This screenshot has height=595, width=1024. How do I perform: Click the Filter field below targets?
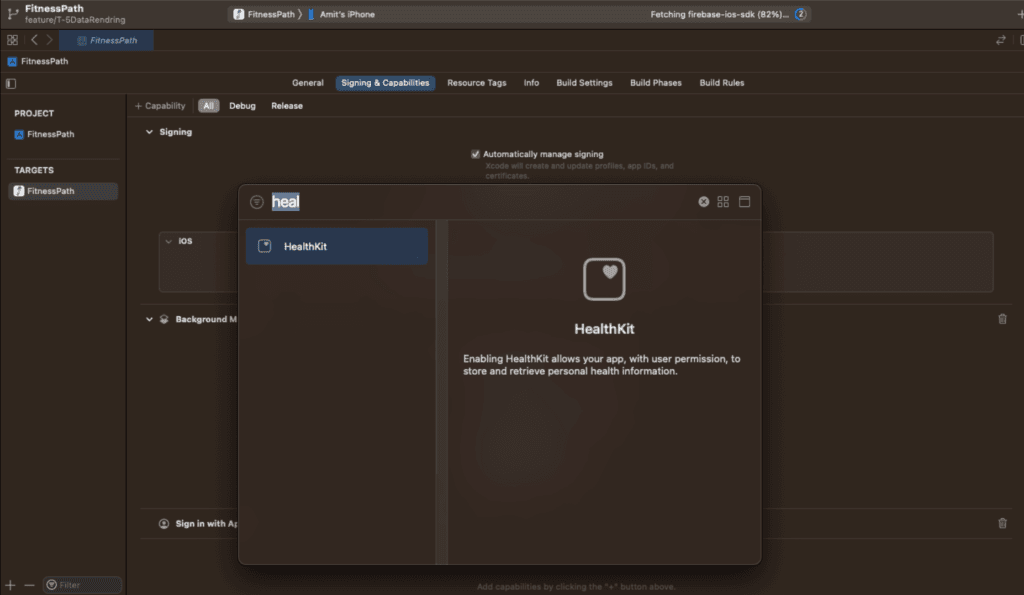82,585
